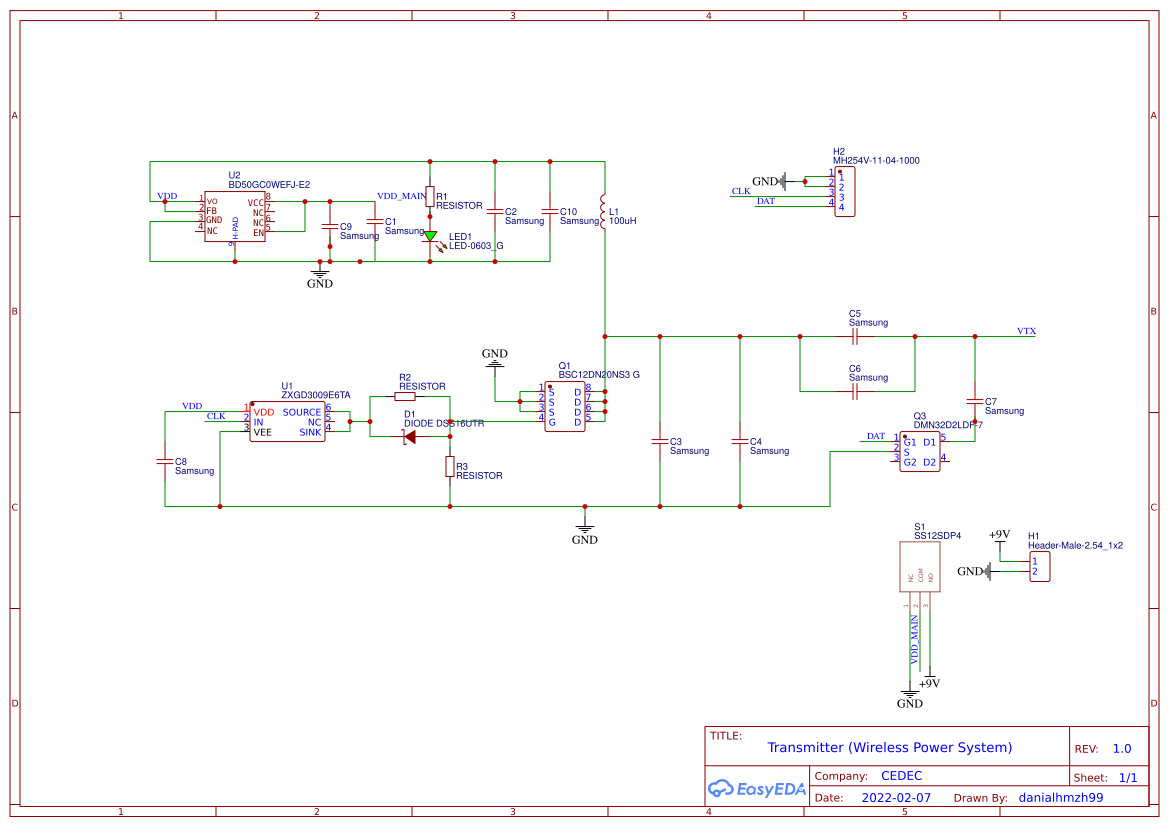
Task: Click the VDD_MAIN net label near R1
Action: [403, 195]
